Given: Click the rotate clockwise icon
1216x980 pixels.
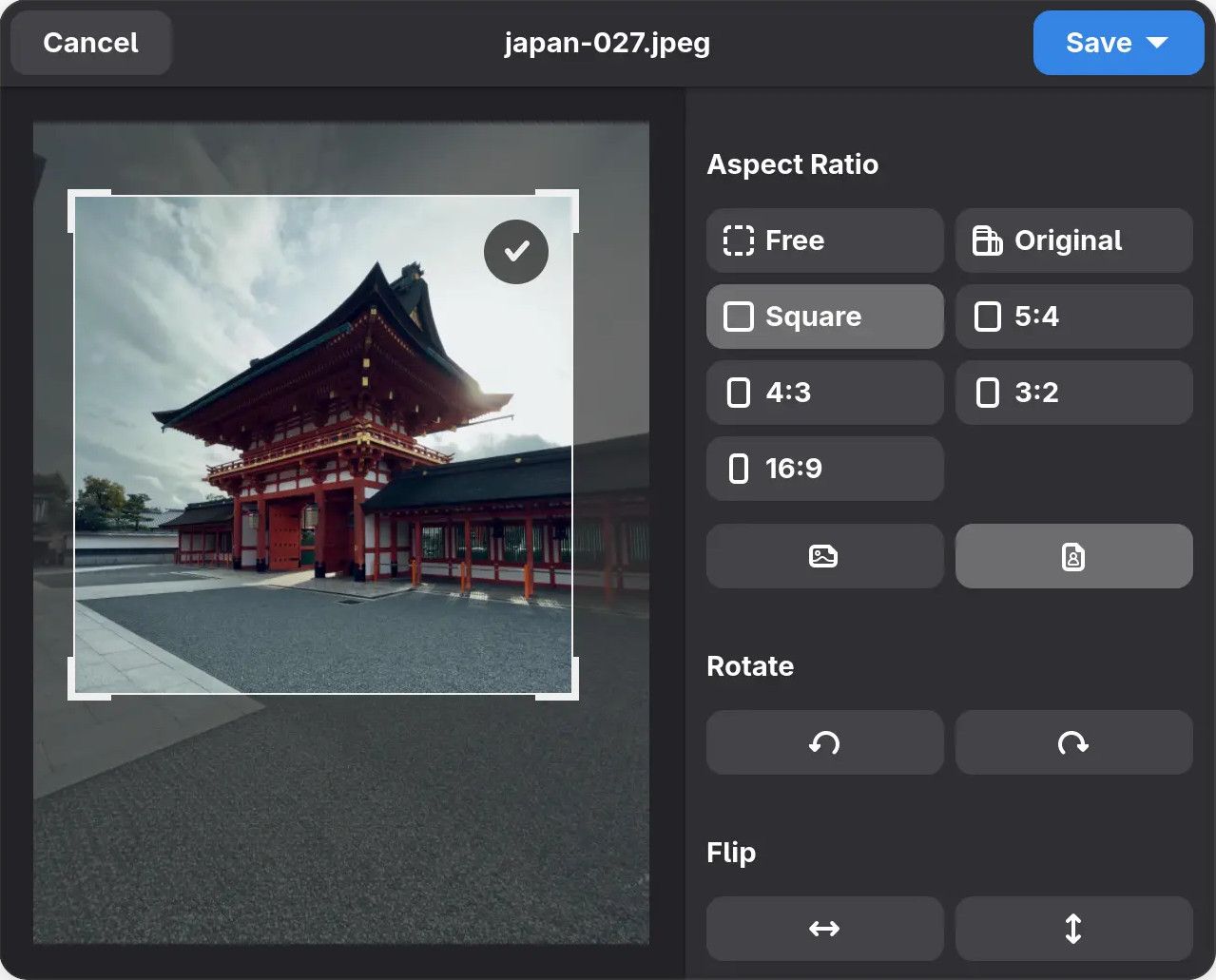Looking at the screenshot, I should [1073, 742].
